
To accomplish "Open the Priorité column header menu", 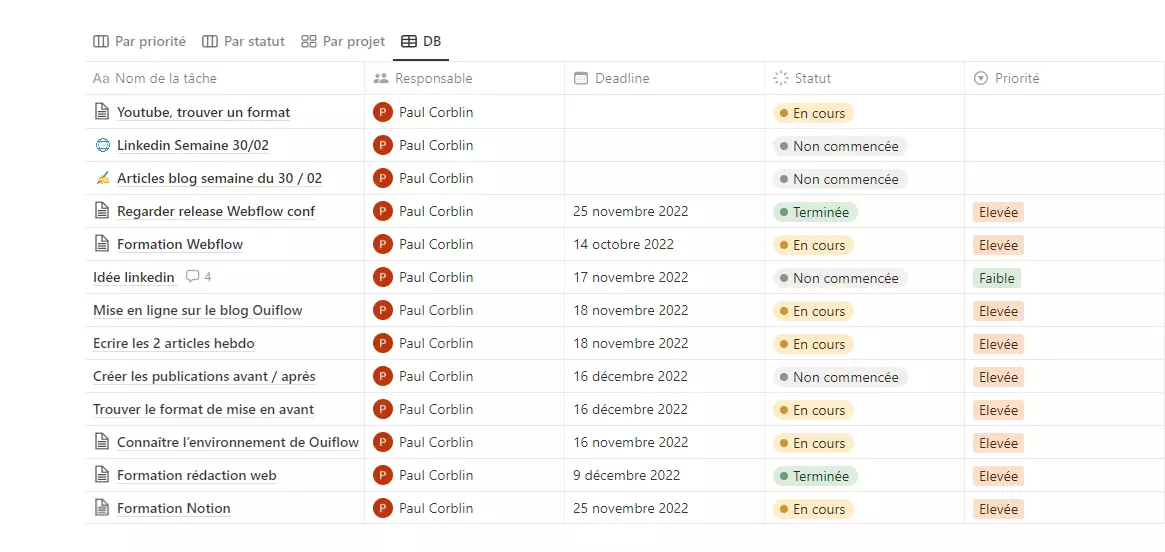I will tap(1065, 78).
